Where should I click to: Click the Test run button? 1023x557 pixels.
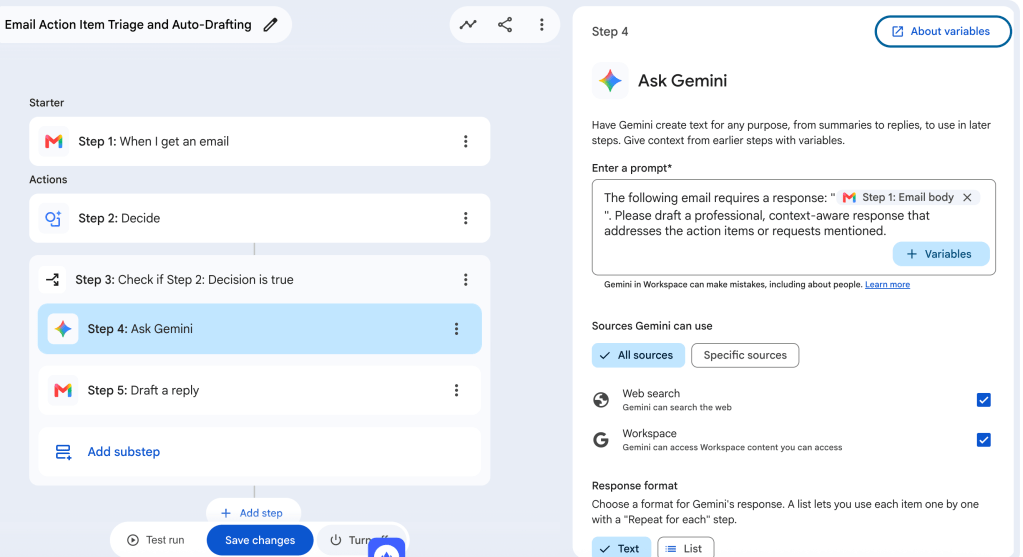click(156, 540)
